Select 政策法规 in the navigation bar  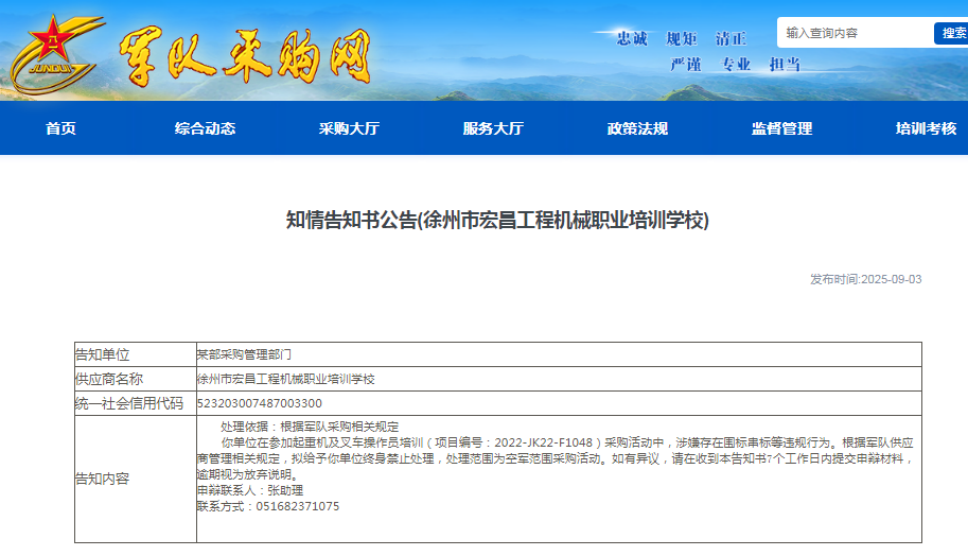tap(637, 128)
